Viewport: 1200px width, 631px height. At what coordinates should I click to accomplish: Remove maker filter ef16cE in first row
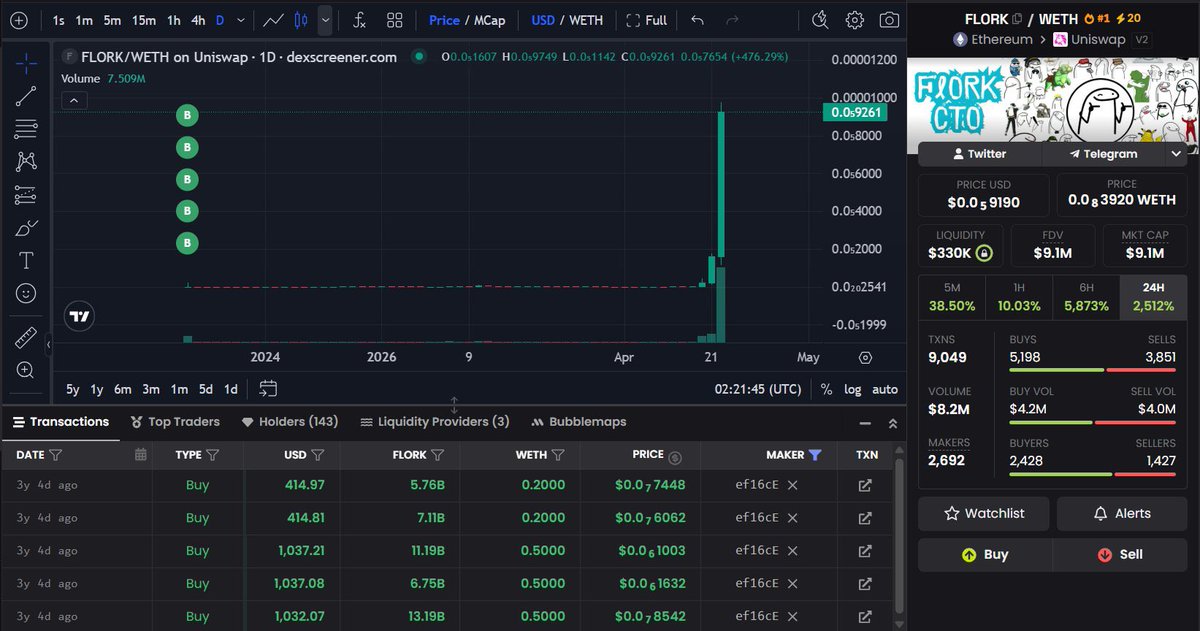pos(792,485)
